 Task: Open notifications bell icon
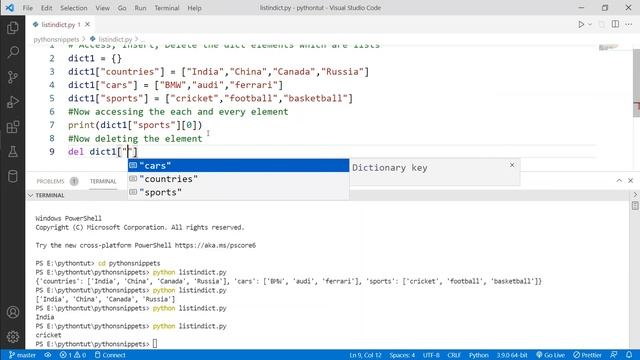point(629,355)
